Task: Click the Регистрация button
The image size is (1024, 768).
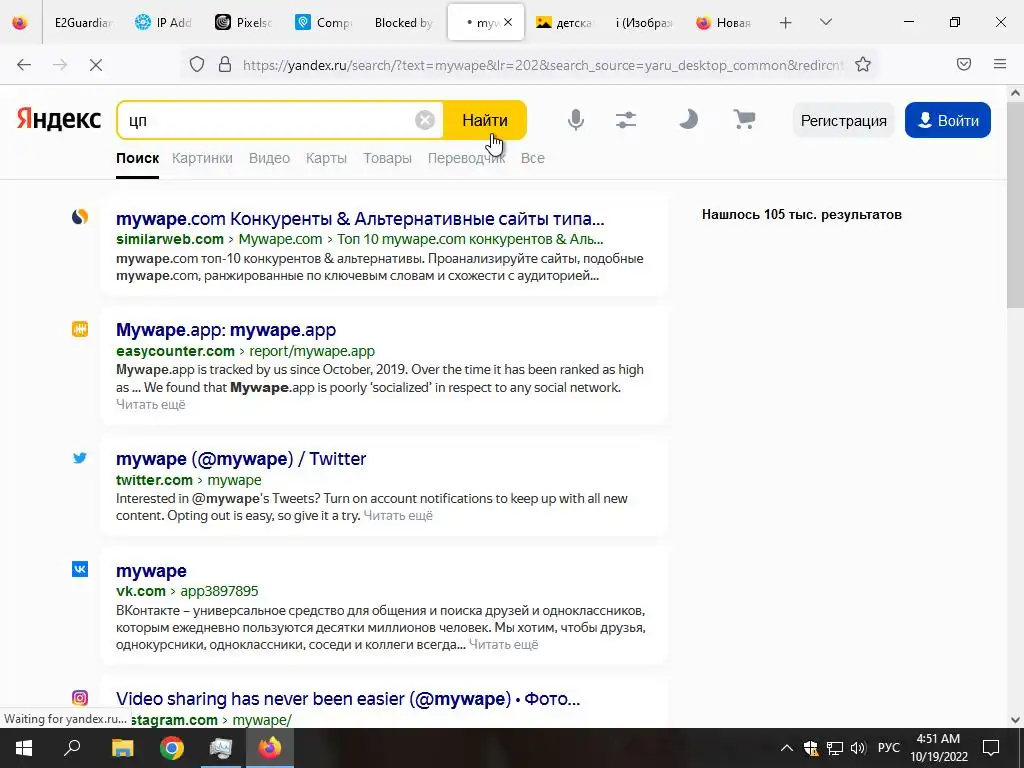Action: pos(843,120)
